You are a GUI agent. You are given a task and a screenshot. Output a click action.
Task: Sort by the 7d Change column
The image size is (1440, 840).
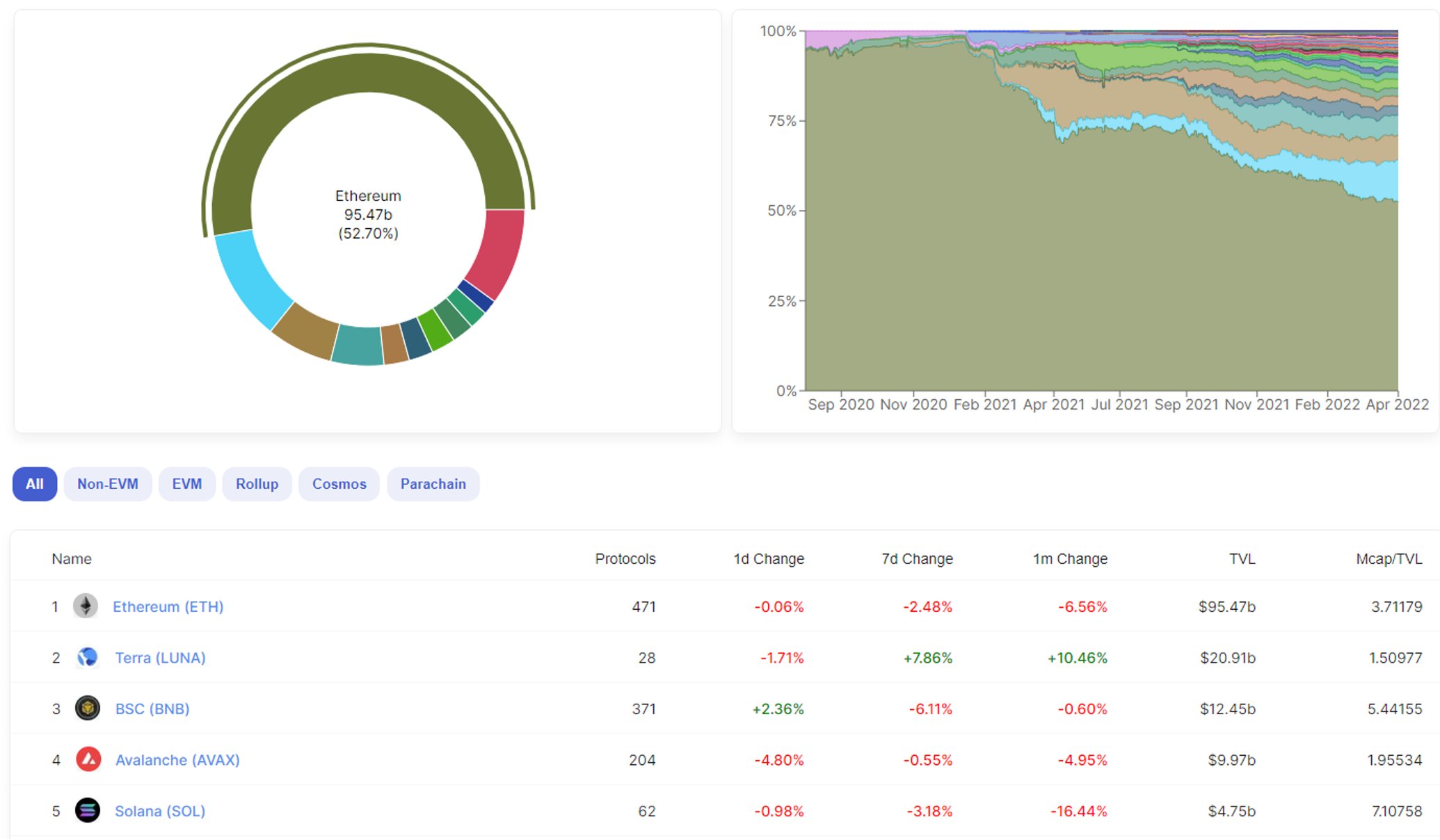(x=917, y=559)
